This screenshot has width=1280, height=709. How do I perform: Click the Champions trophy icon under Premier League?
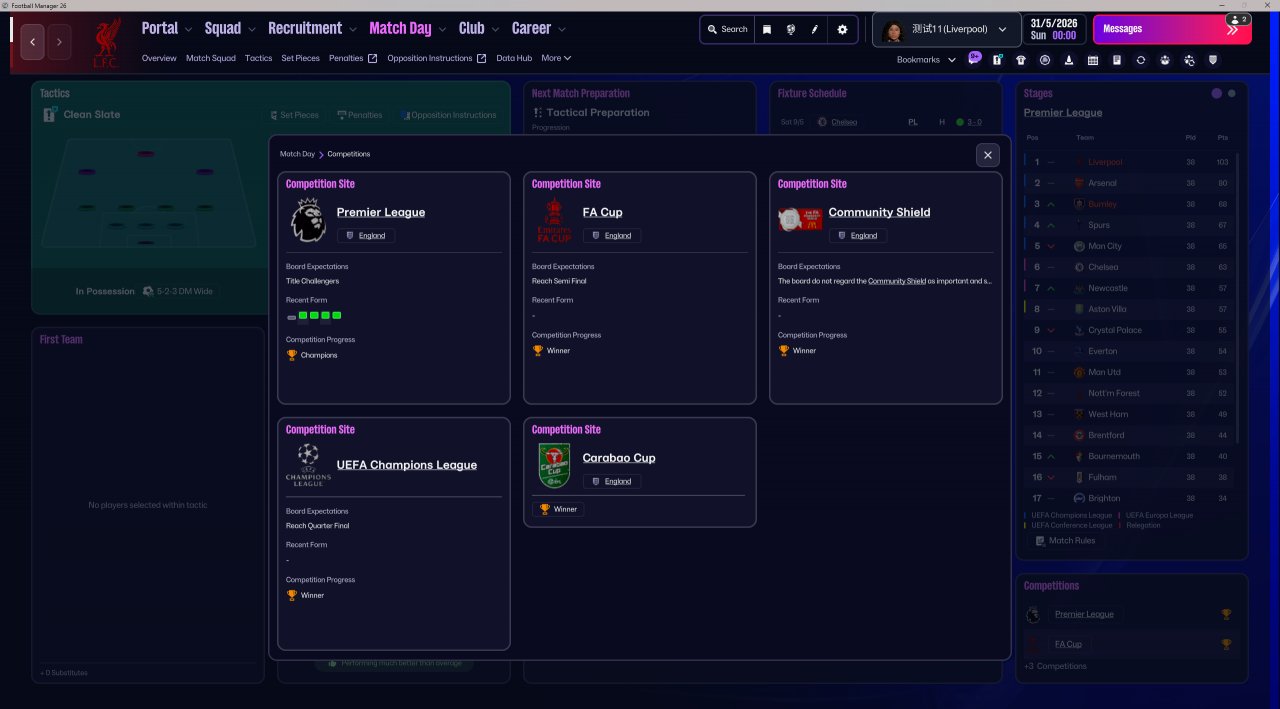[292, 355]
